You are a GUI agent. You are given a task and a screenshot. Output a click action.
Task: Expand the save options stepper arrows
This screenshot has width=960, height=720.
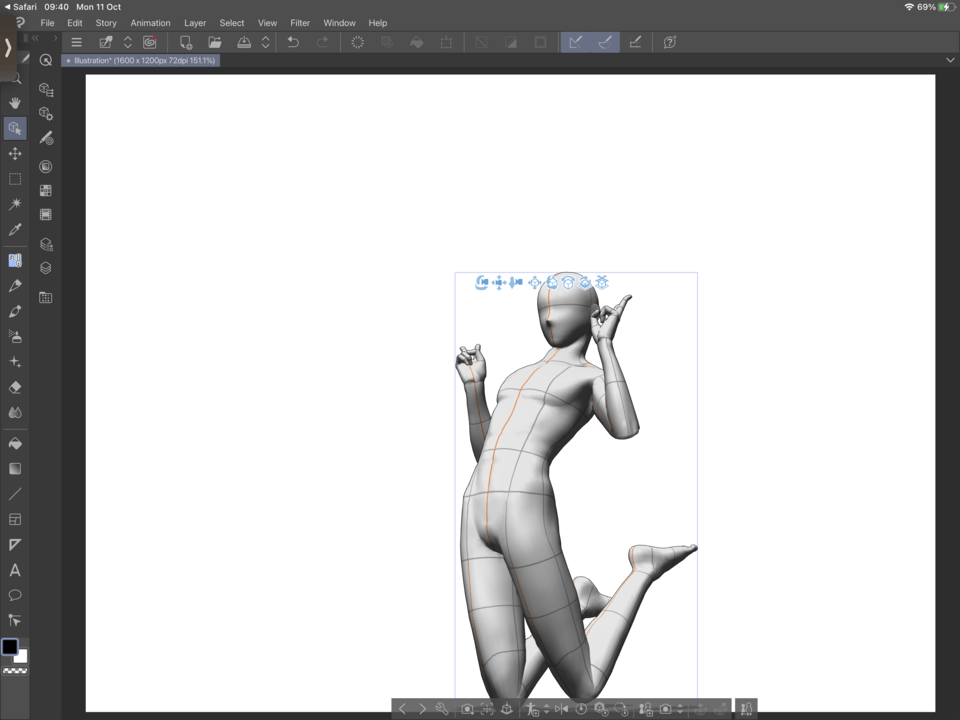click(x=266, y=42)
